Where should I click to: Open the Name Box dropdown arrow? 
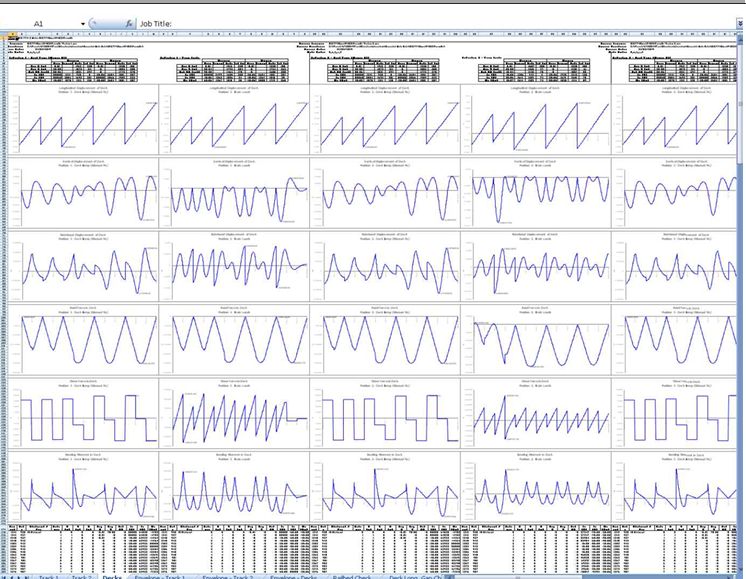[82, 22]
